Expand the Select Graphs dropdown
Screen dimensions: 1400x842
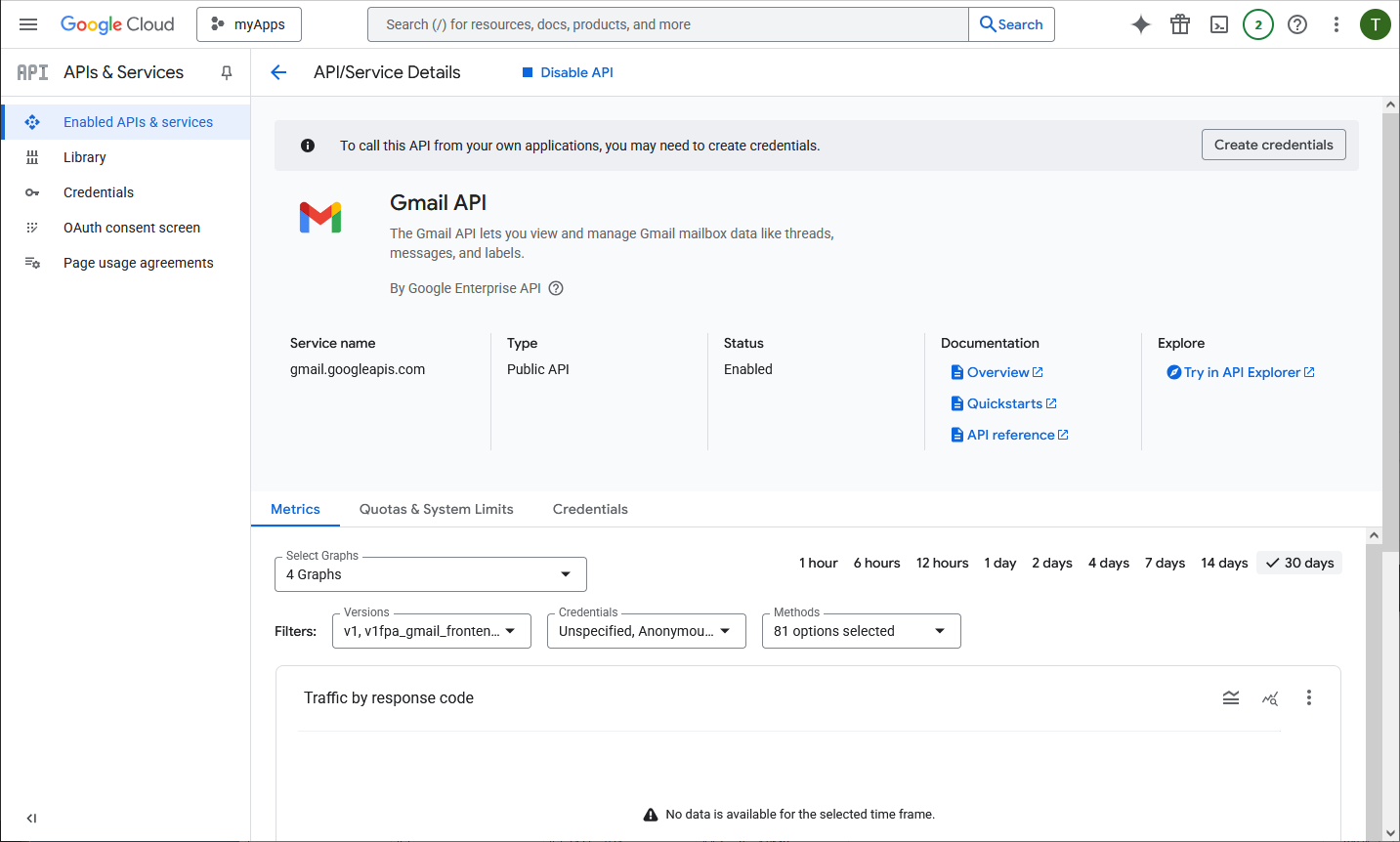click(x=430, y=574)
